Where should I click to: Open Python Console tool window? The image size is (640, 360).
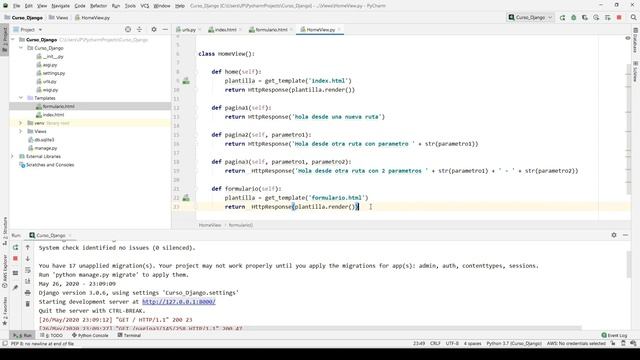(x=90, y=335)
